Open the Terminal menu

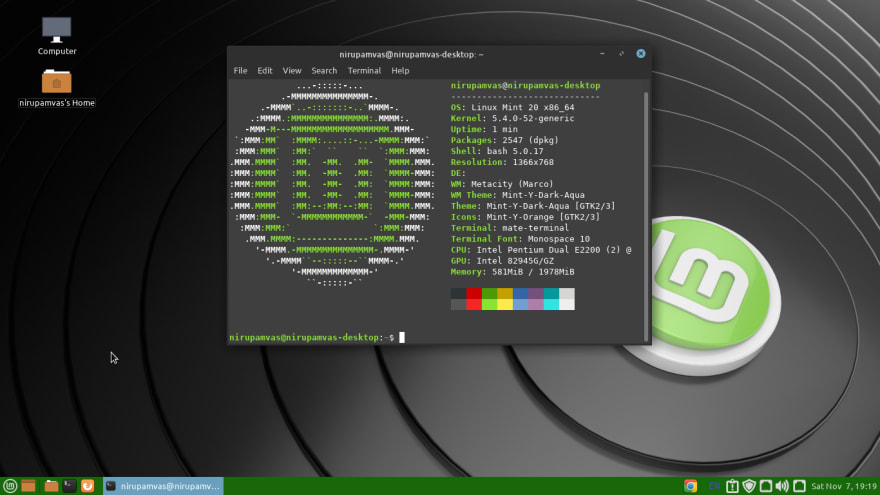[364, 71]
